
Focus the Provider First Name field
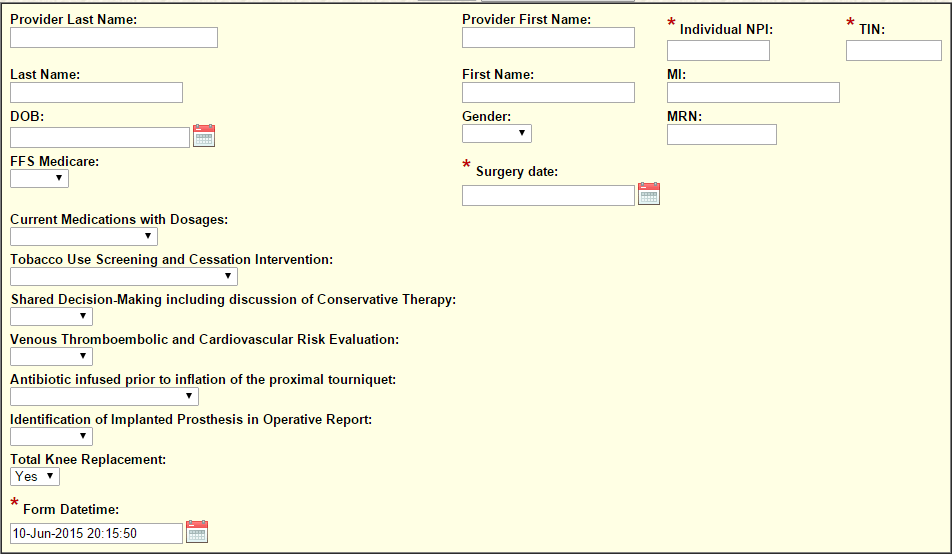point(548,38)
